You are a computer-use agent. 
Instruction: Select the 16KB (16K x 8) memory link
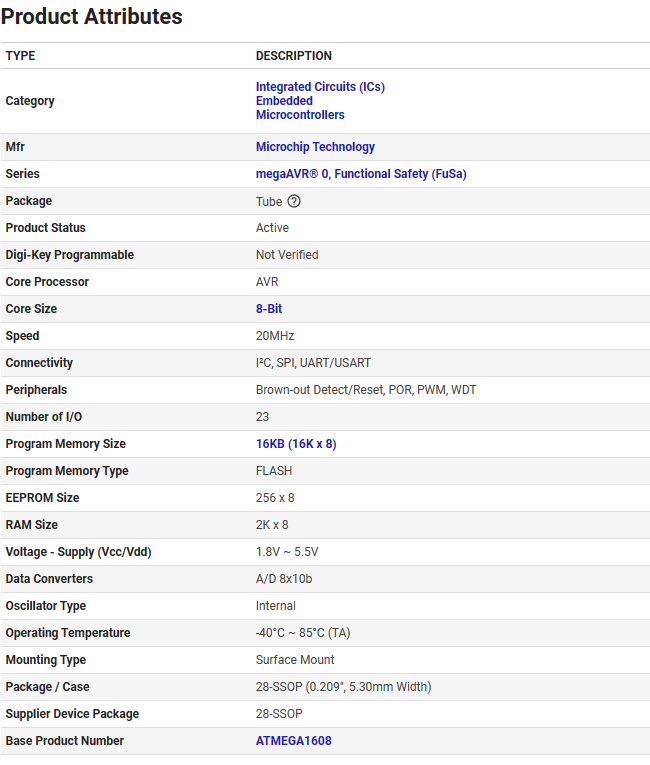296,444
